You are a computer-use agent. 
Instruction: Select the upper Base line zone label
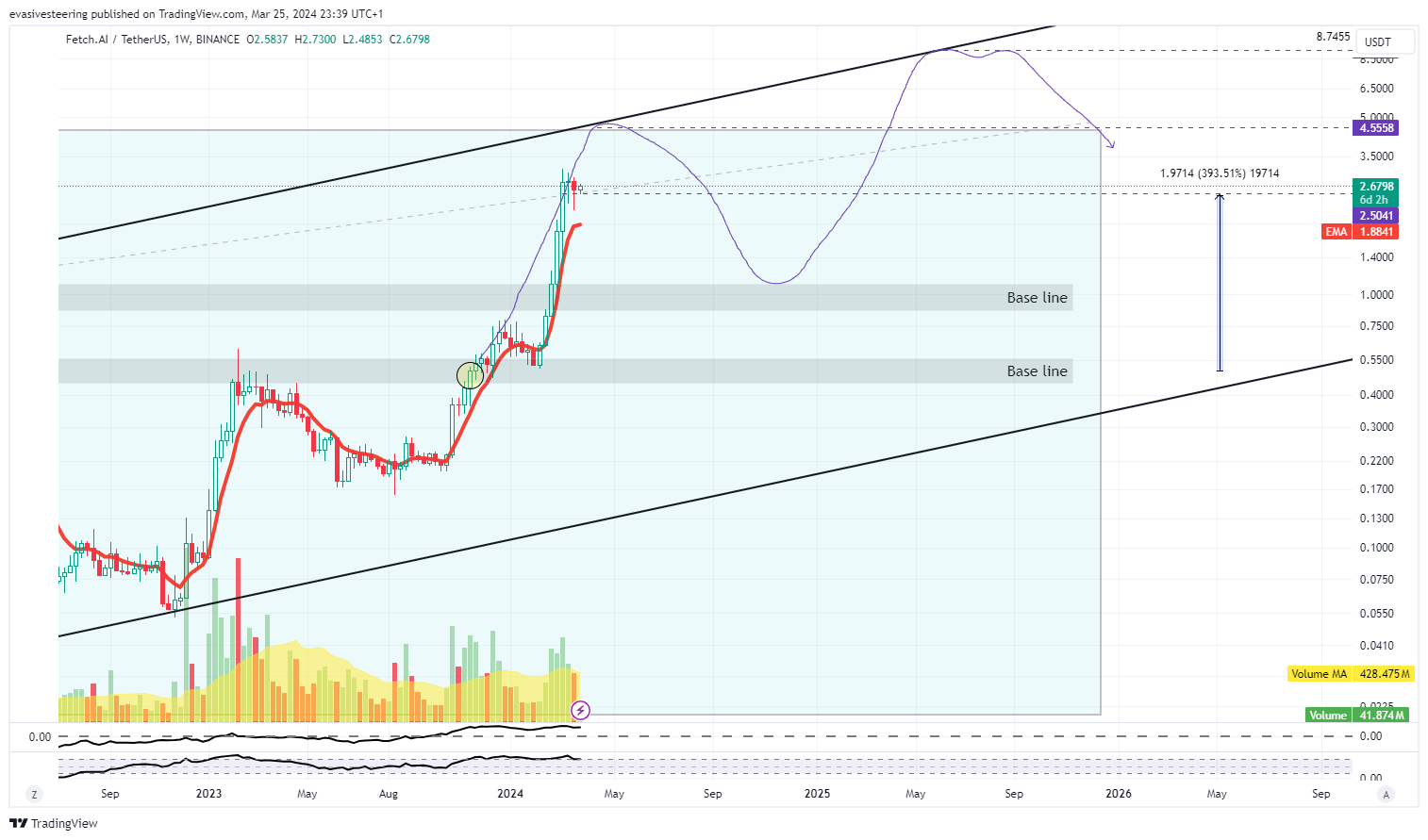1037,298
